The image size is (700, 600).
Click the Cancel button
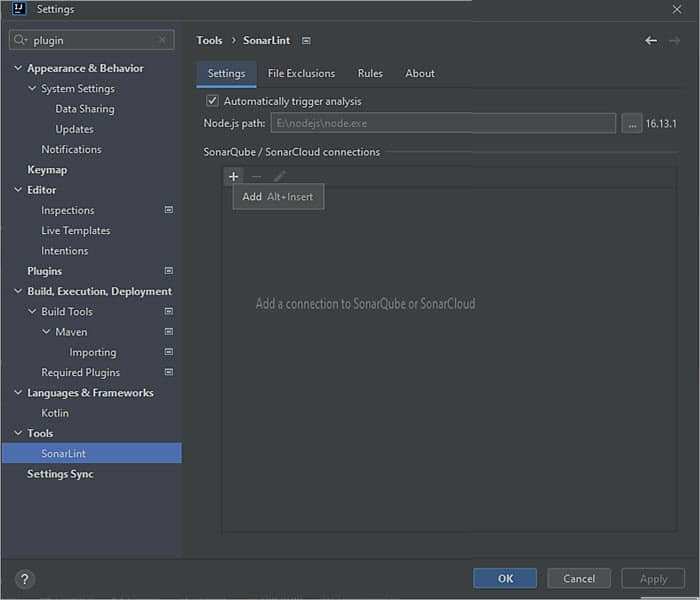[579, 579]
